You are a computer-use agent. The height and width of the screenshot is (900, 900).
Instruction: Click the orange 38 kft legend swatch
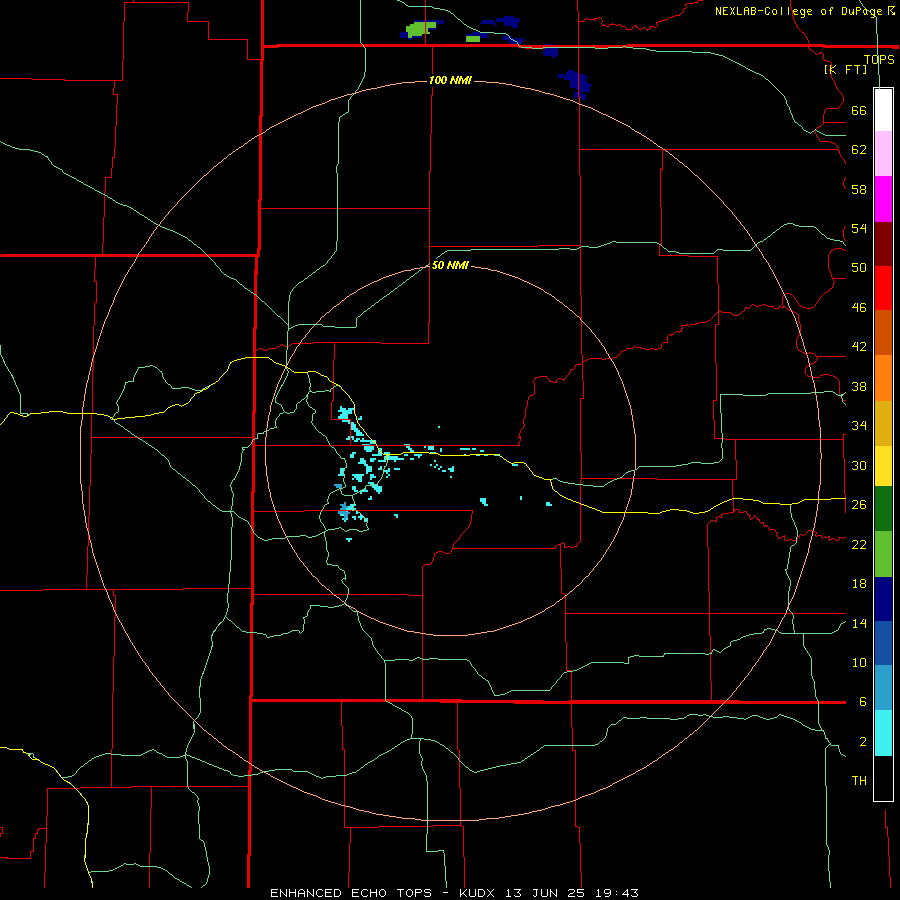coord(883,378)
